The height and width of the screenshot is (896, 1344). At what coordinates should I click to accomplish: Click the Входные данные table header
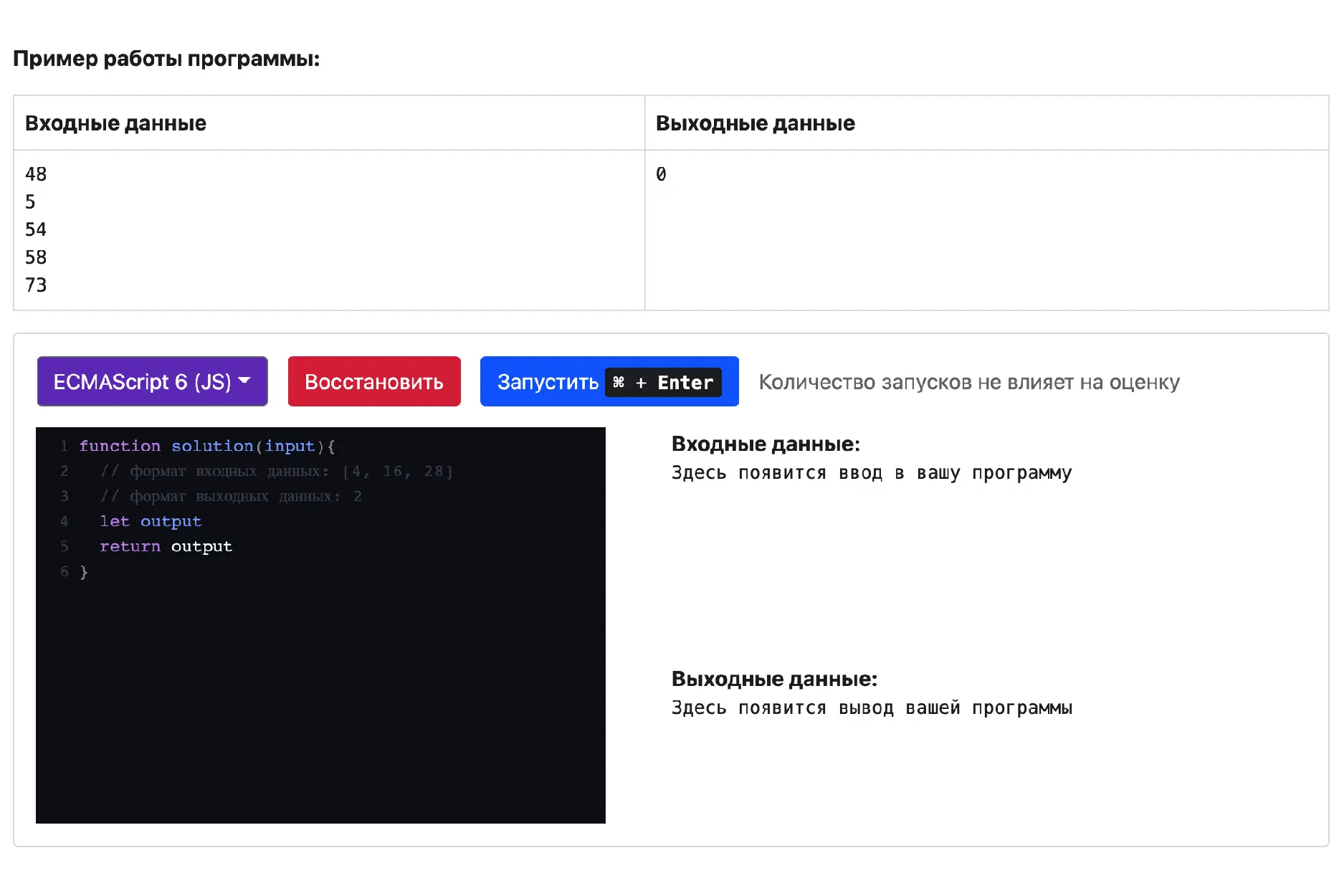click(115, 123)
